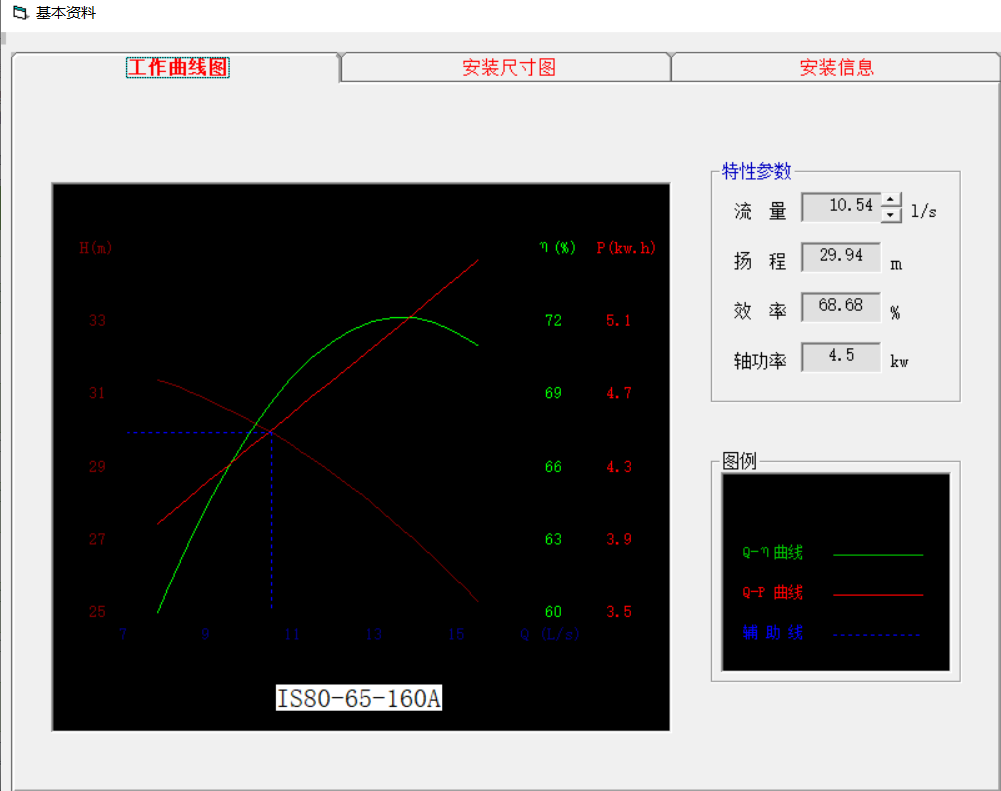Image resolution: width=1001 pixels, height=791 pixels.
Task: Click the 扬程 parameter label
Action: (760, 260)
